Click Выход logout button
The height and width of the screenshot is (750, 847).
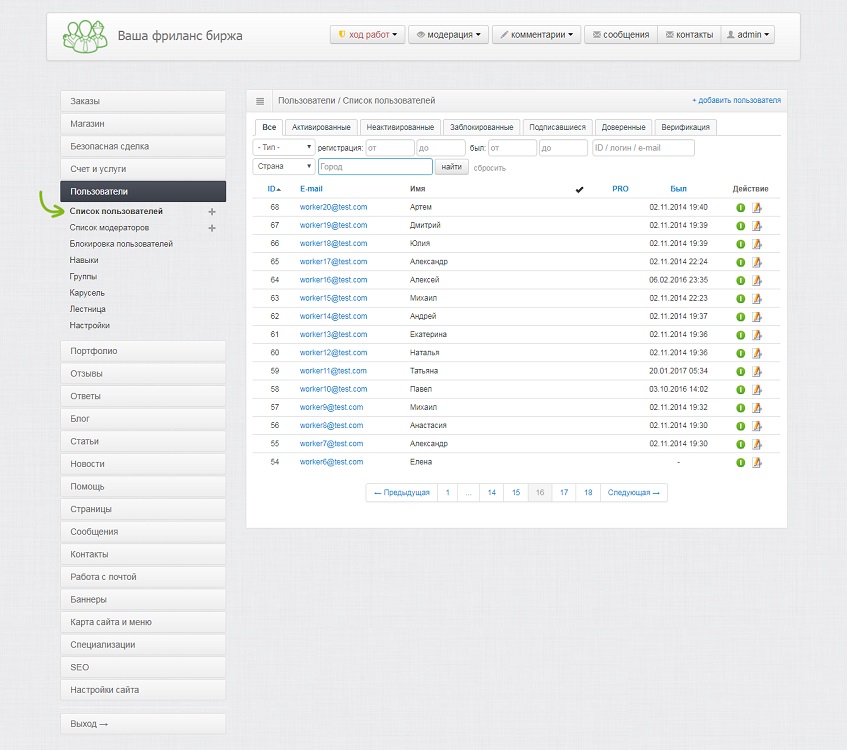143,724
